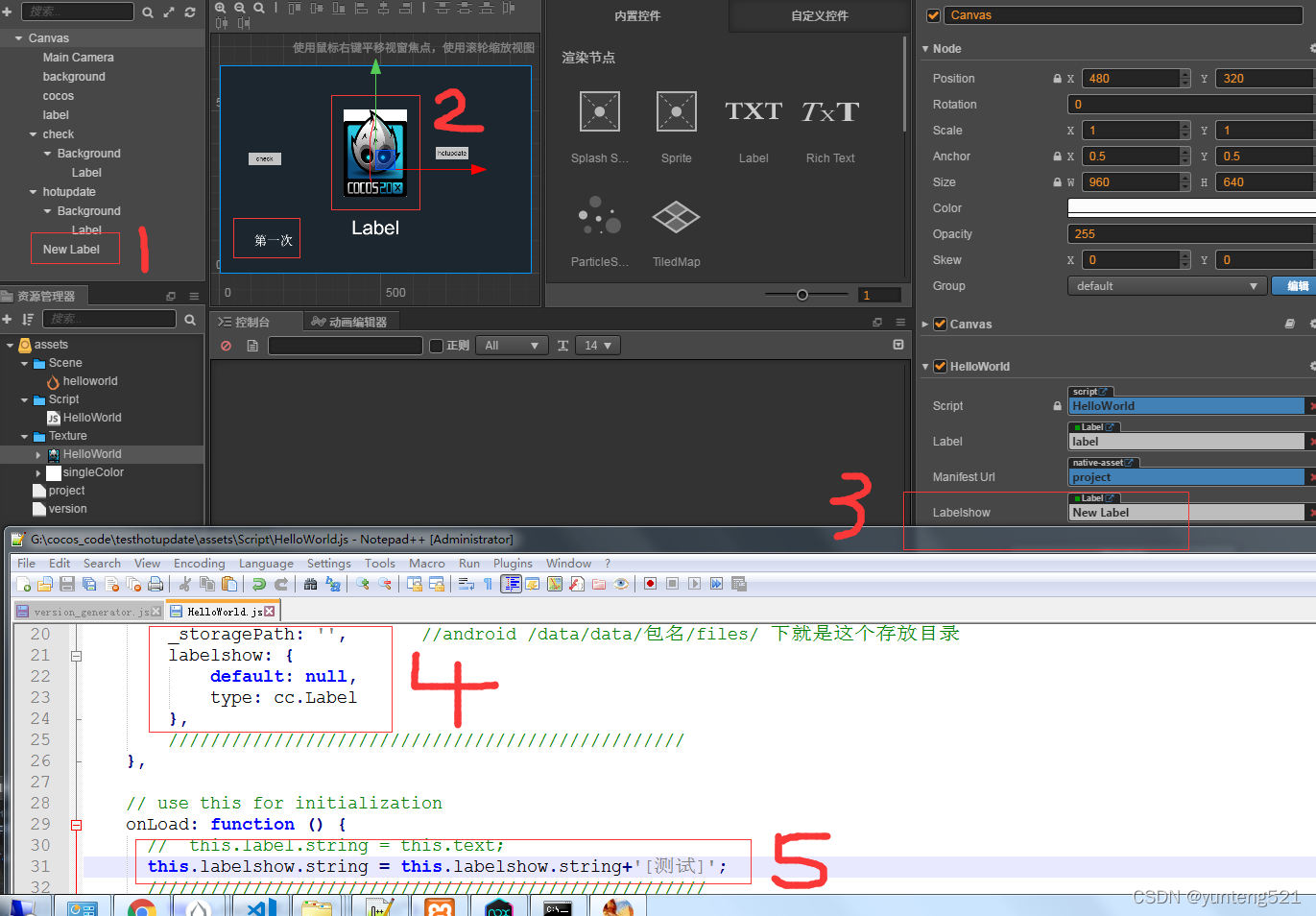
Task: Click the expand-all arrows icon in the hierarchy header
Action: pos(169,12)
